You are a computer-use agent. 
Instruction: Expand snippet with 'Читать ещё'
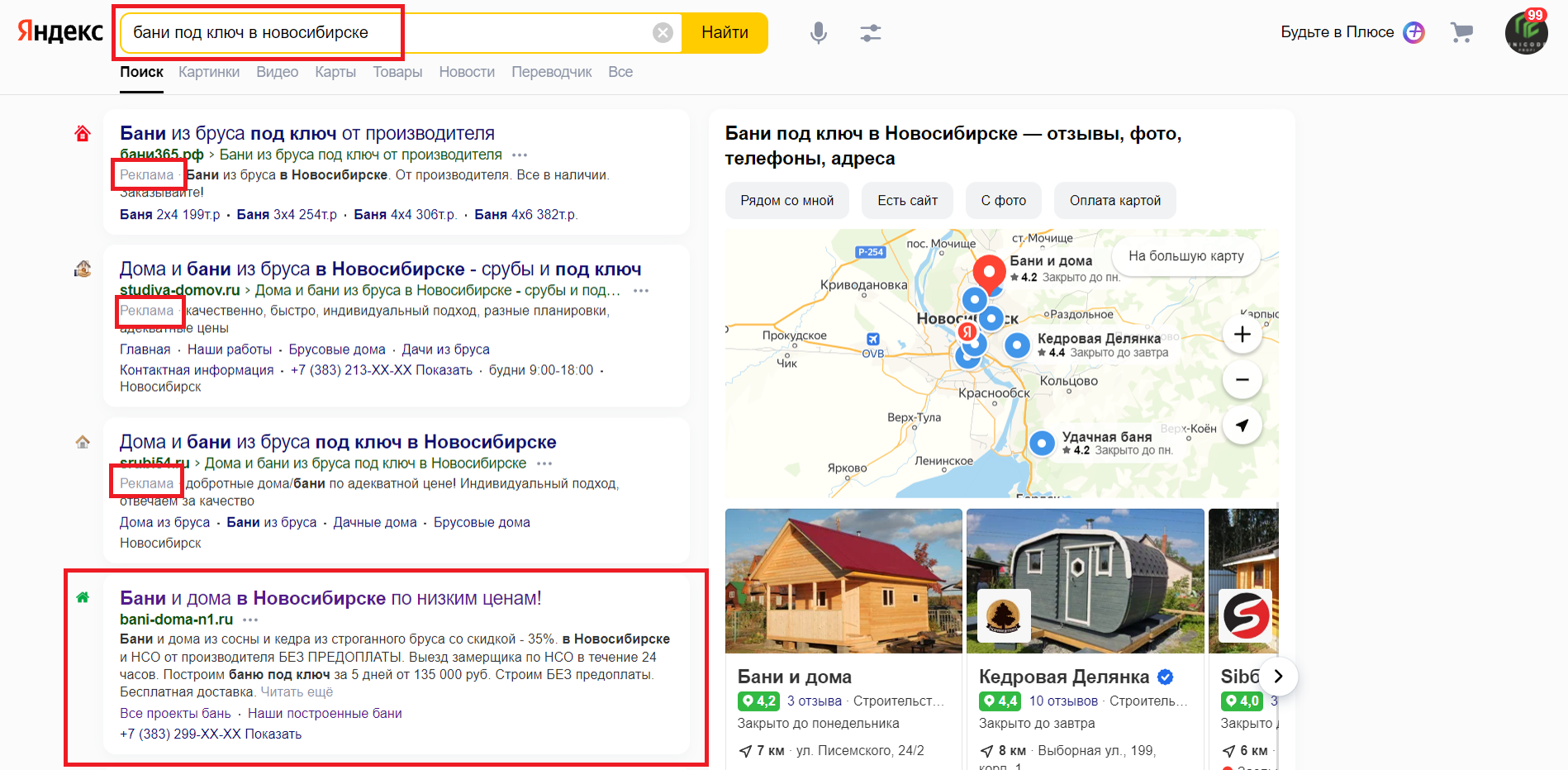[297, 692]
